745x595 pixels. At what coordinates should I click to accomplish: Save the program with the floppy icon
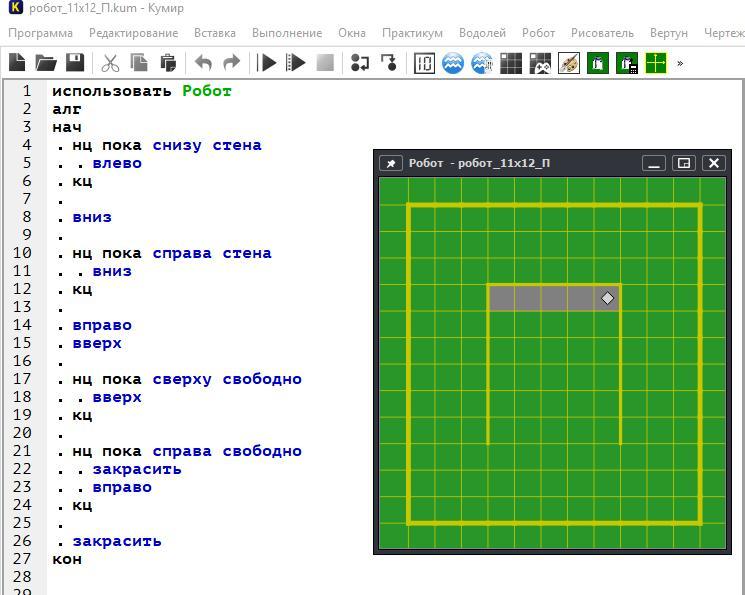pos(75,63)
